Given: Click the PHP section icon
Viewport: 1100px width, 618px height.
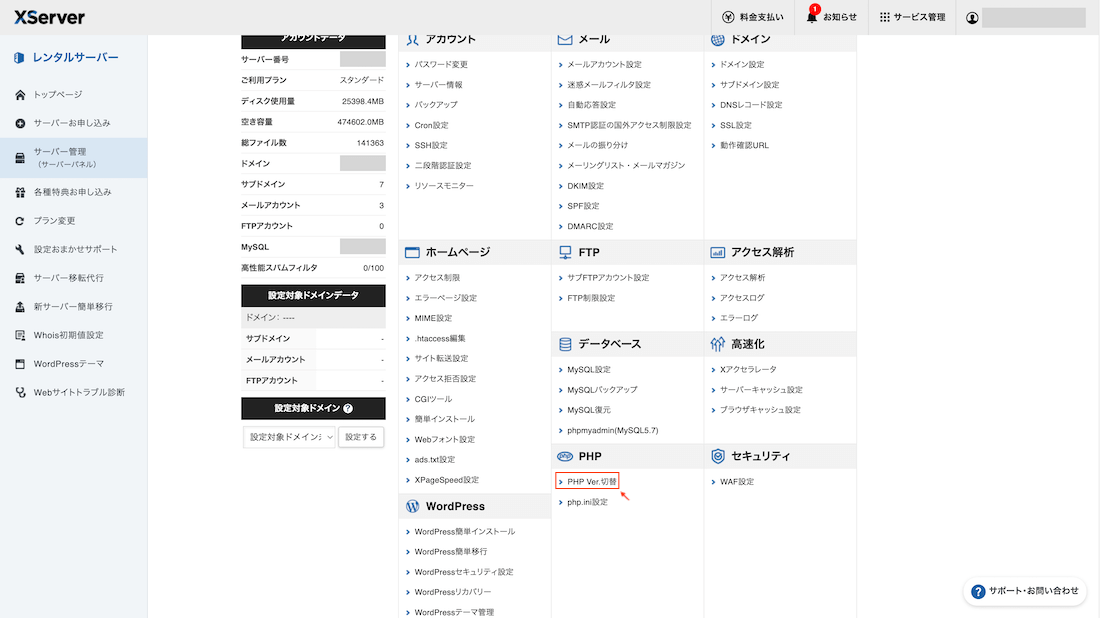Looking at the screenshot, I should (565, 457).
